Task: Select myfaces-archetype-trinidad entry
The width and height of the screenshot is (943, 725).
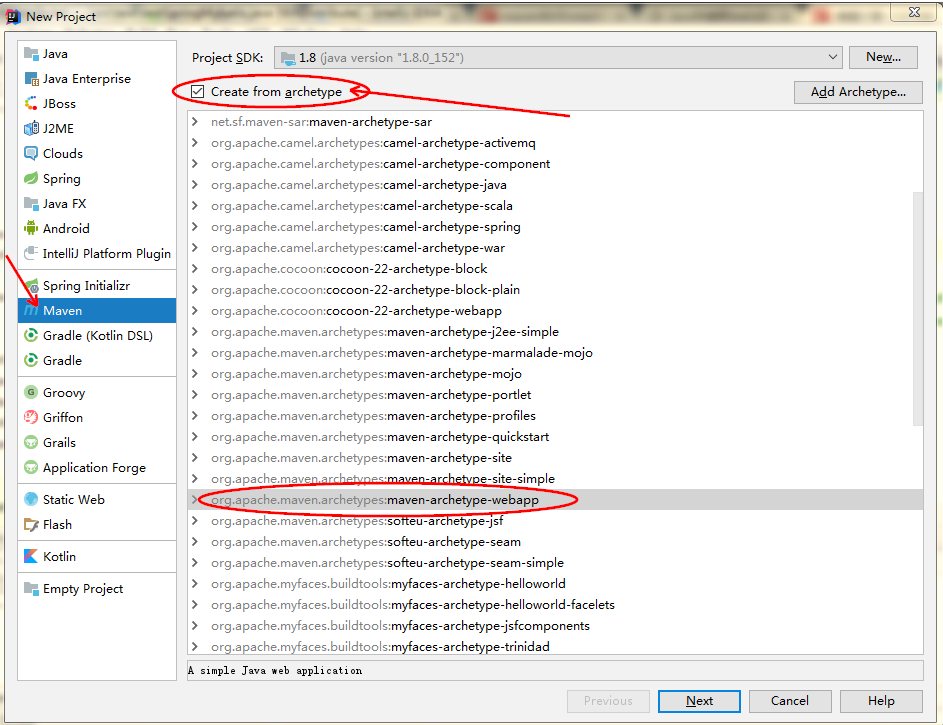Action: (x=555, y=646)
